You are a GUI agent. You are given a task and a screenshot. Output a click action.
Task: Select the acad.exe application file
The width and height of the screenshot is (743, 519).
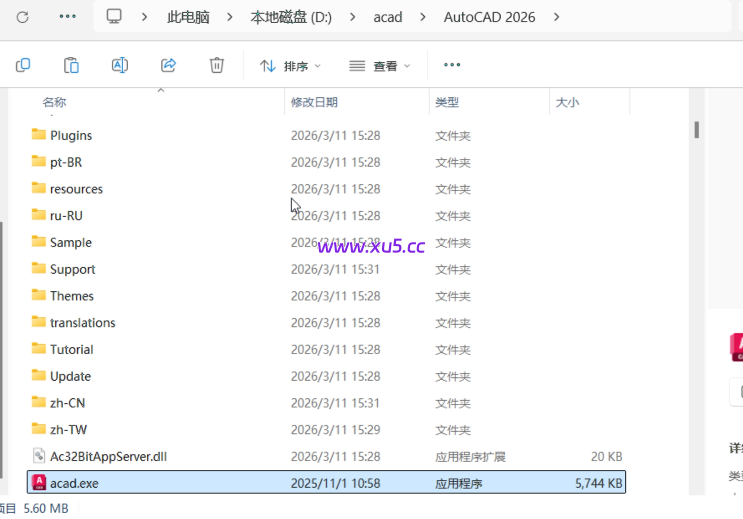[x=74, y=483]
